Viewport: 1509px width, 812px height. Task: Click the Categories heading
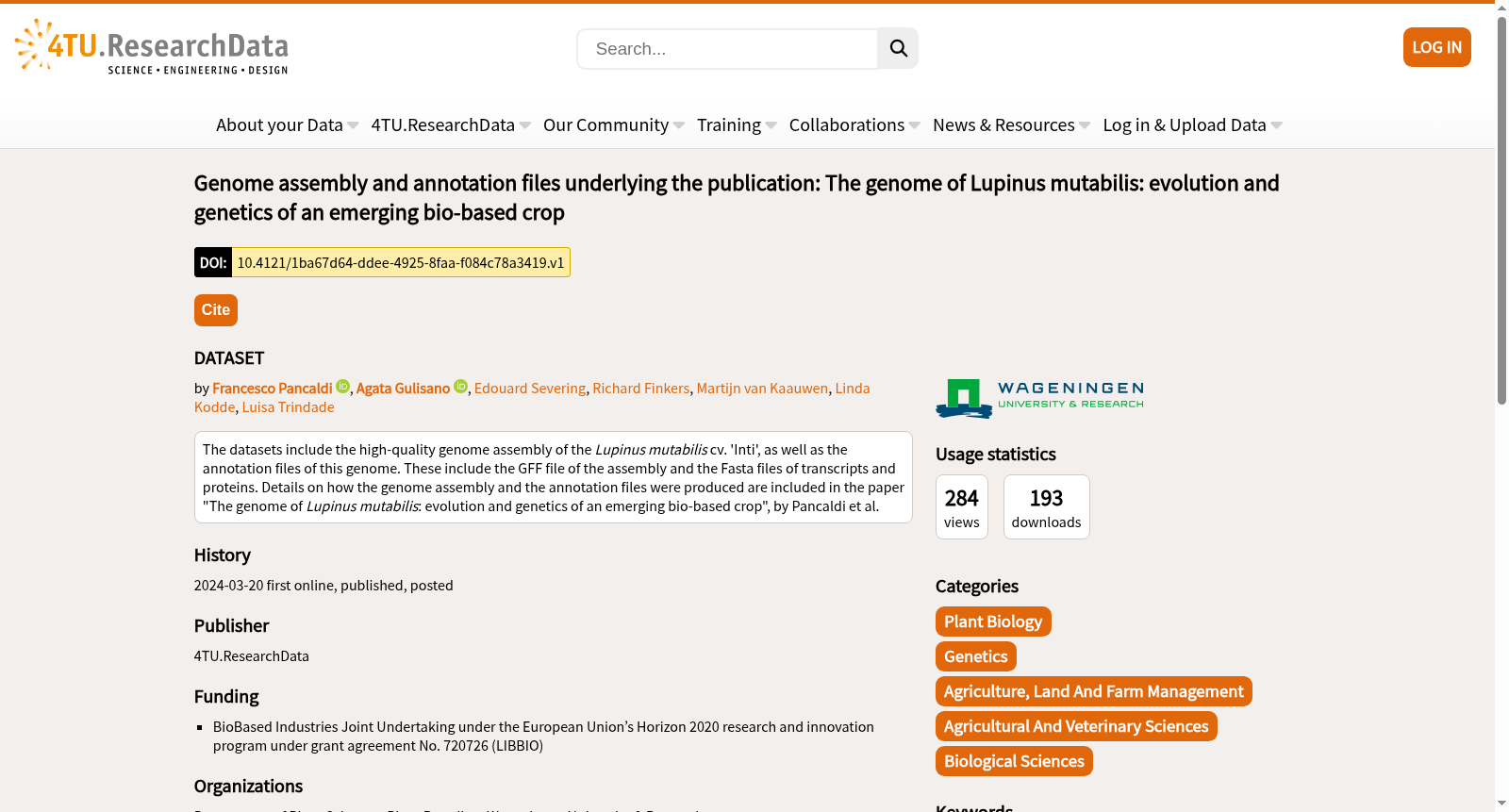click(x=977, y=586)
